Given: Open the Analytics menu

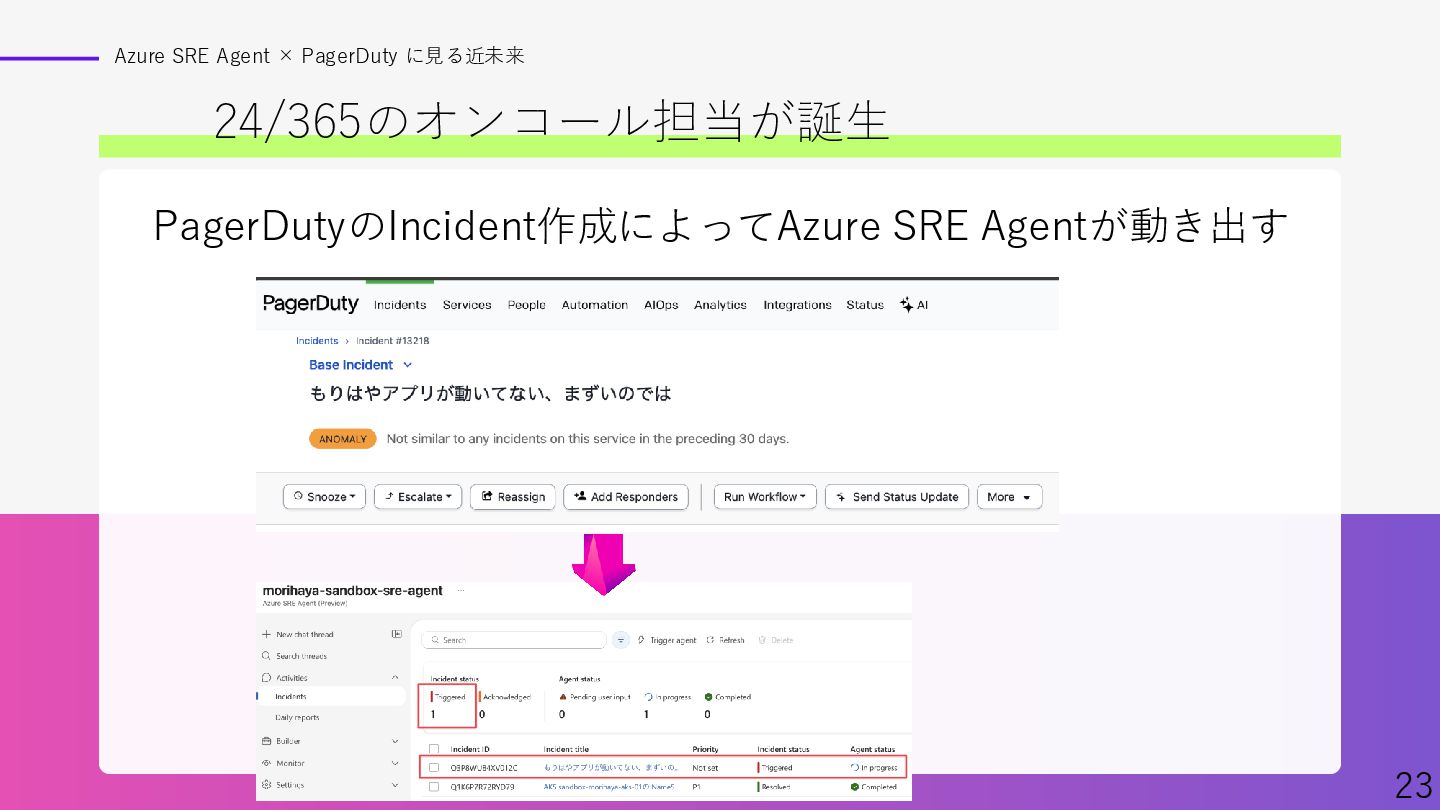Looking at the screenshot, I should (x=720, y=305).
